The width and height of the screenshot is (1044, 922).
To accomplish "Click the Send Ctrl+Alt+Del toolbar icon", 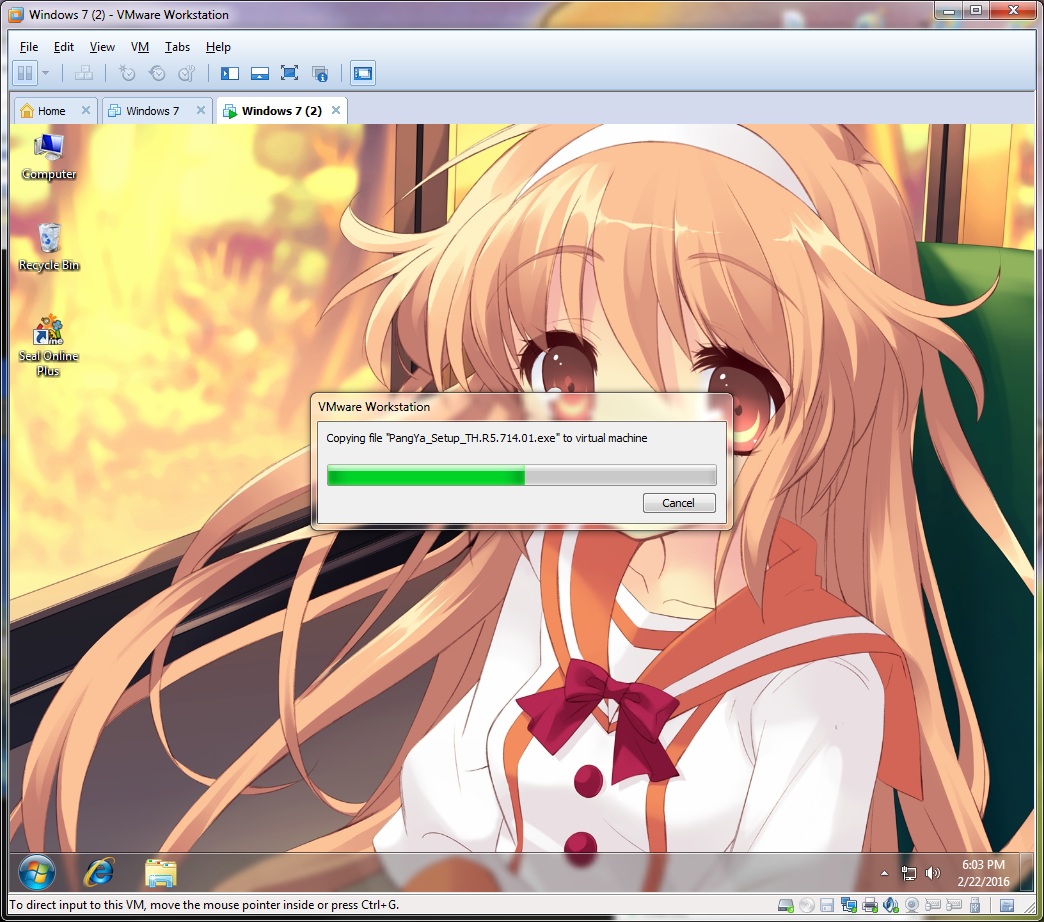I will [84, 73].
